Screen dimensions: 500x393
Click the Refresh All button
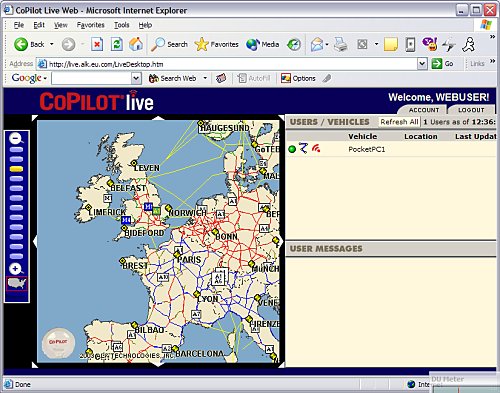point(399,122)
